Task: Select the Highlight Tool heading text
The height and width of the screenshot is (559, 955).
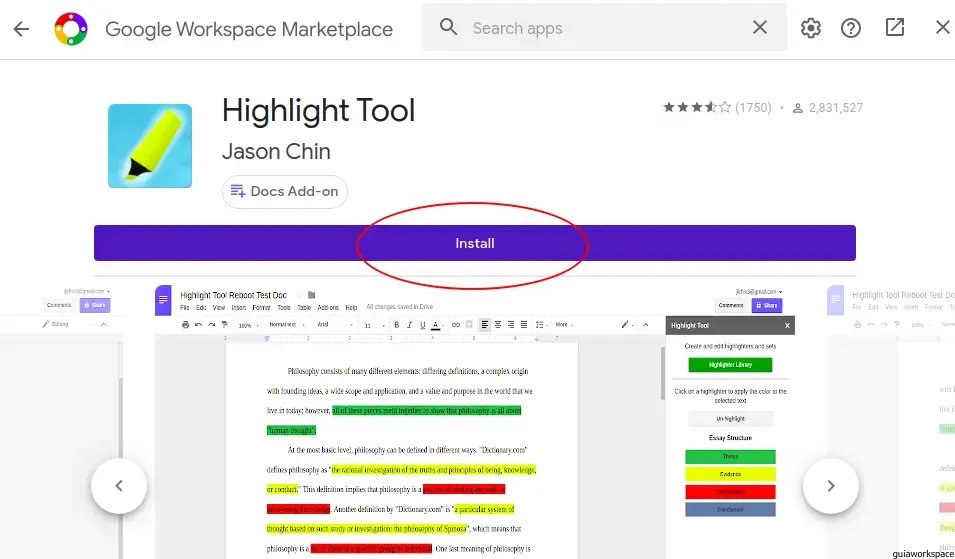Action: [318, 111]
